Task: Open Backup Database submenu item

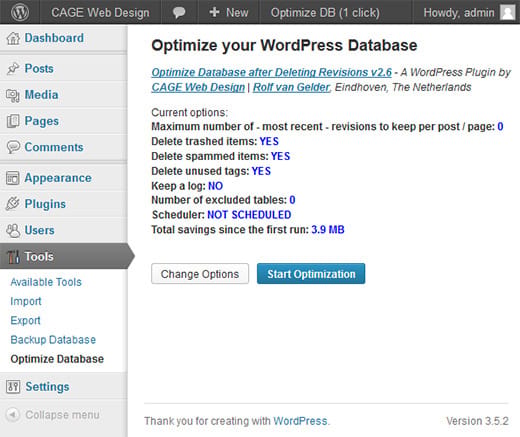Action: tap(53, 340)
